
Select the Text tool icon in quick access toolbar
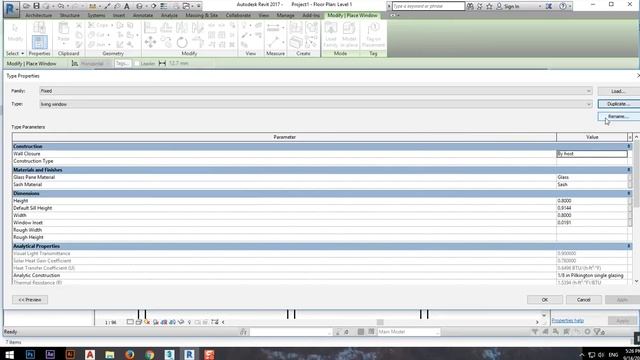click(x=127, y=6)
